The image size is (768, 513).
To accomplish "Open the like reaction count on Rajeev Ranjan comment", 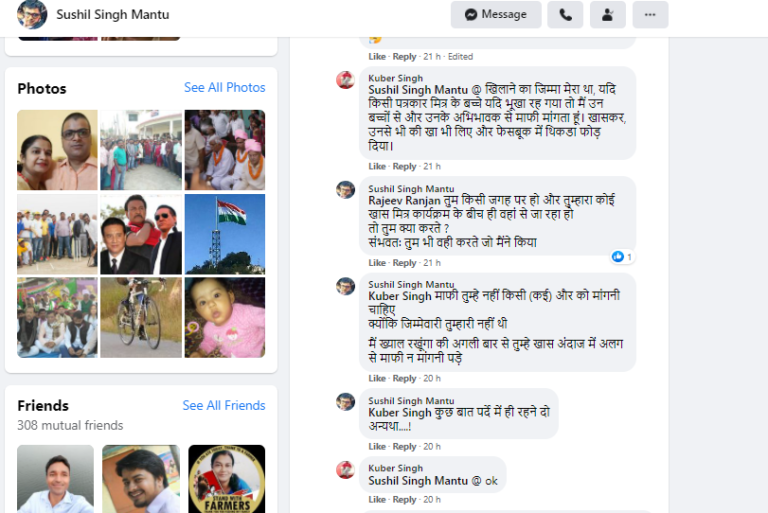I will pyautogui.click(x=623, y=257).
